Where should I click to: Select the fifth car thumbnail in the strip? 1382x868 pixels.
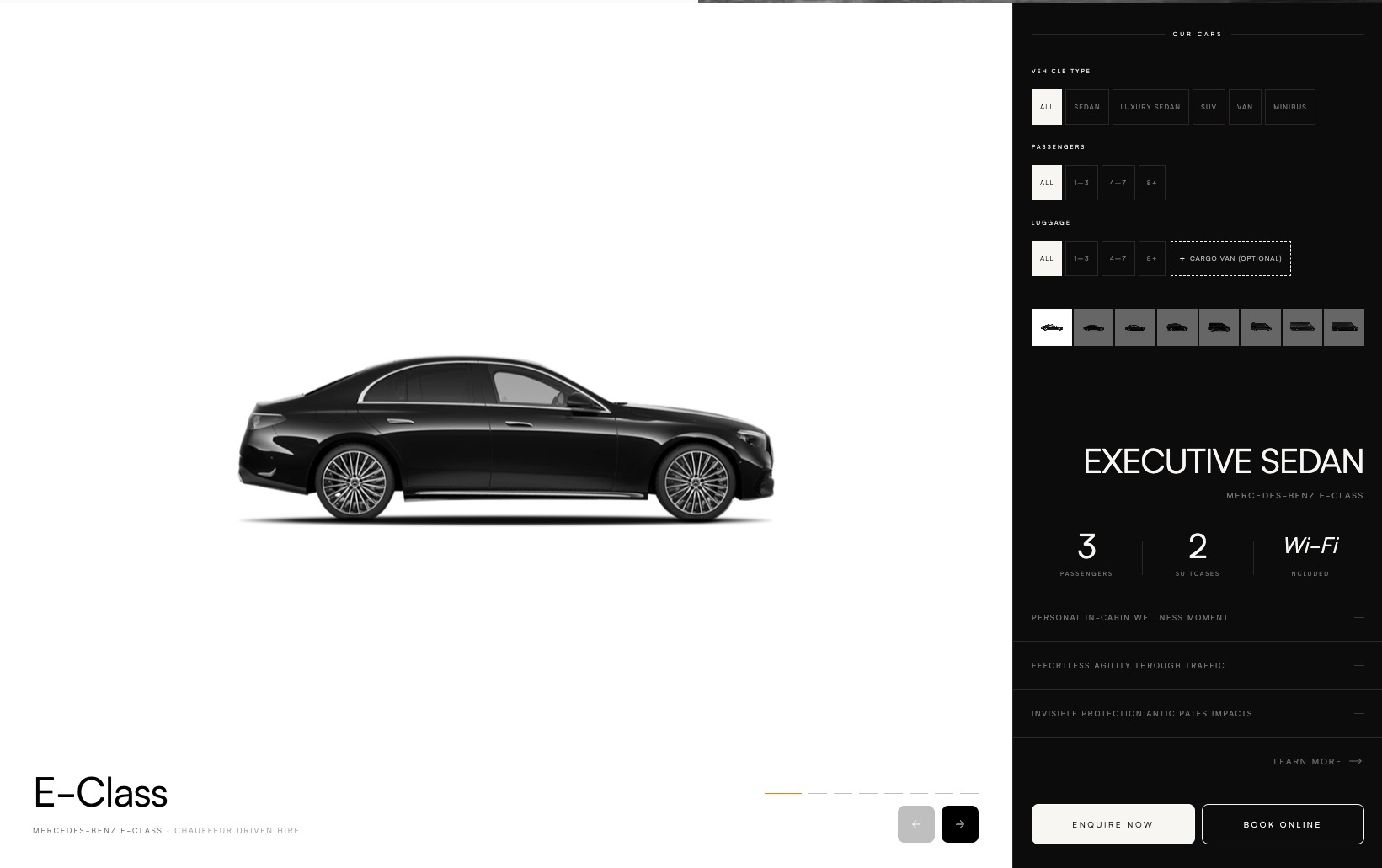[1219, 327]
